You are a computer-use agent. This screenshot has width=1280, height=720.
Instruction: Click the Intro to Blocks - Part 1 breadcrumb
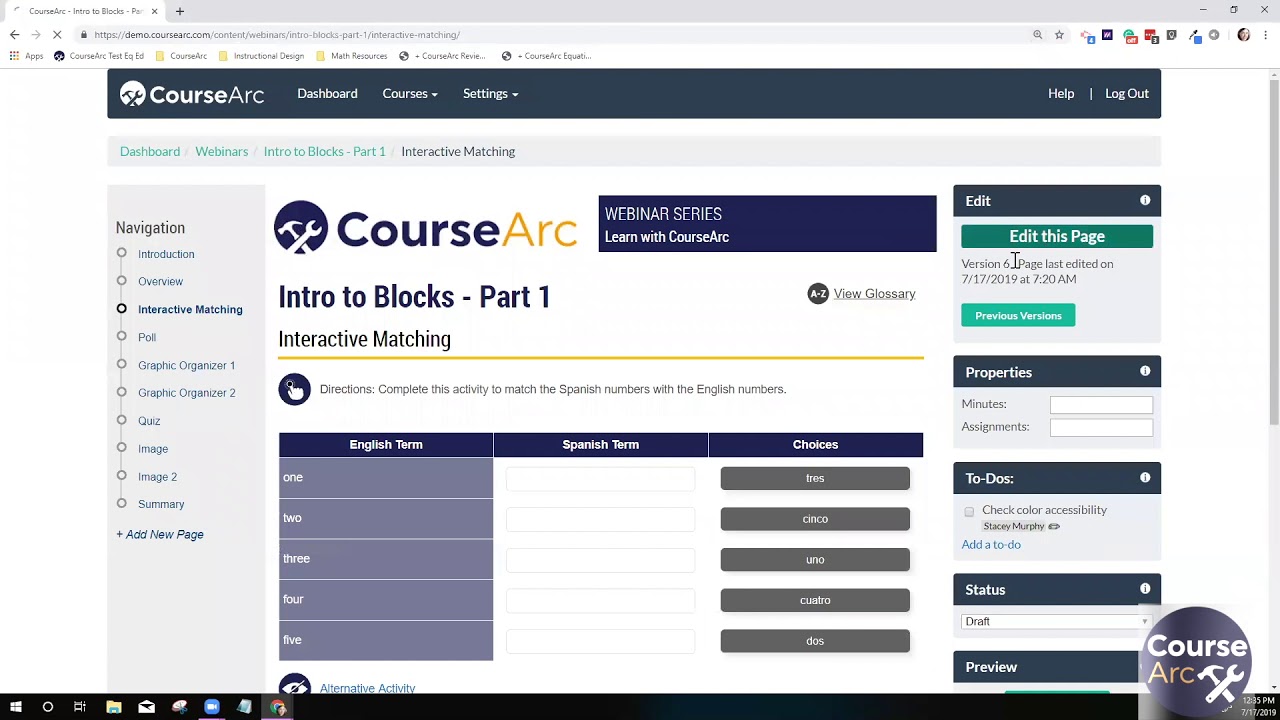(324, 151)
